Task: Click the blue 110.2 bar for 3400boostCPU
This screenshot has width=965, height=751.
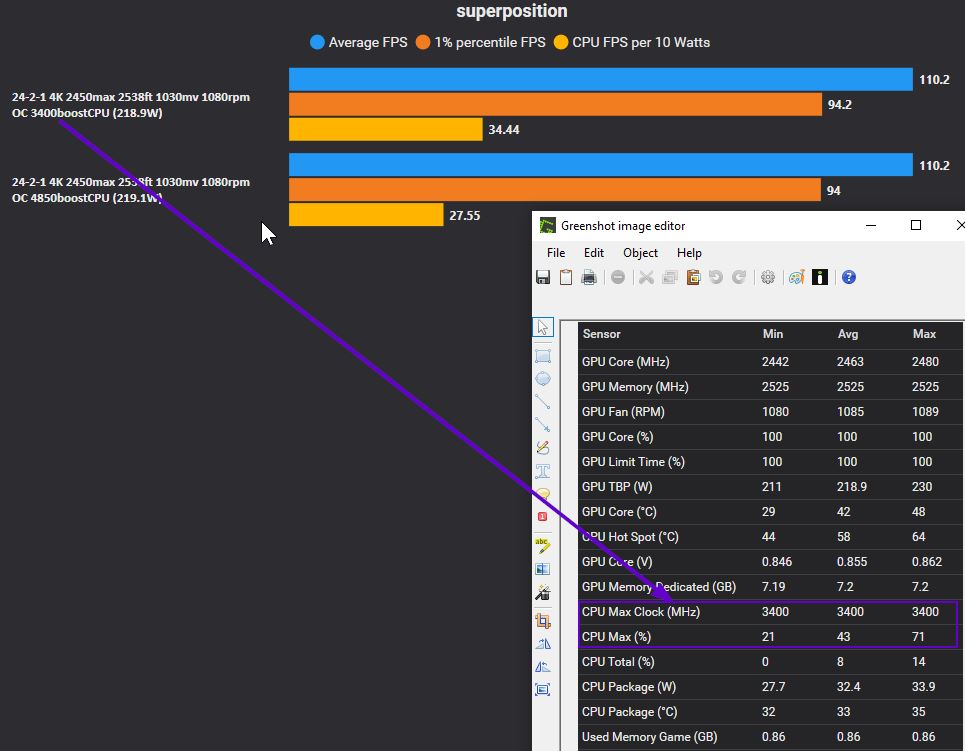Action: (601, 79)
